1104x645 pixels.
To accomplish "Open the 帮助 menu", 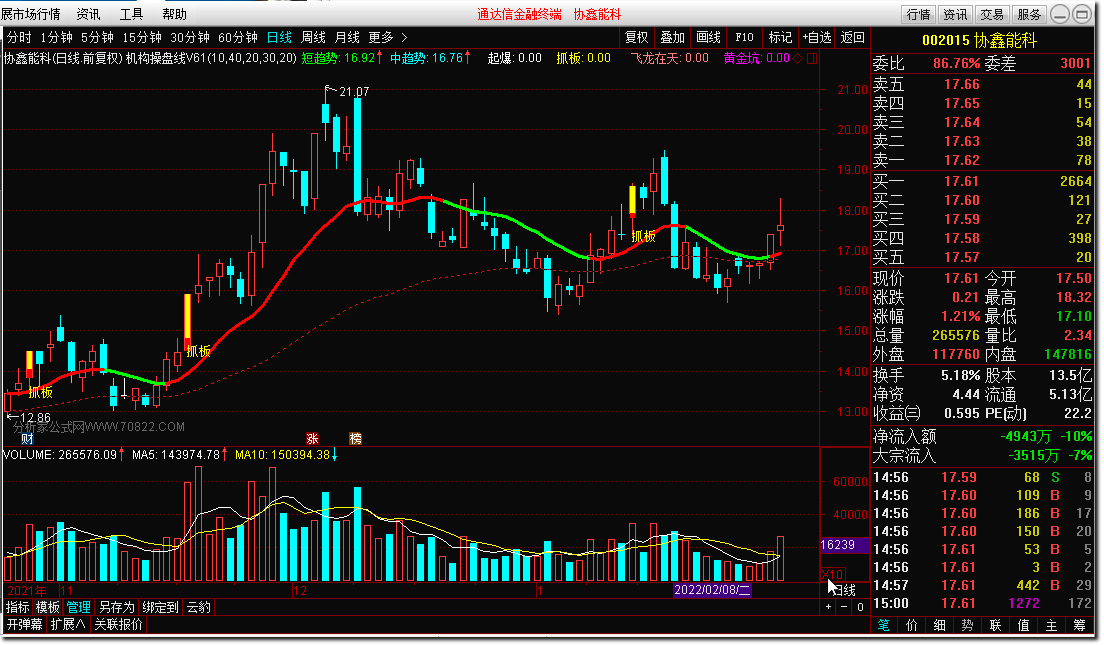I will tap(175, 14).
